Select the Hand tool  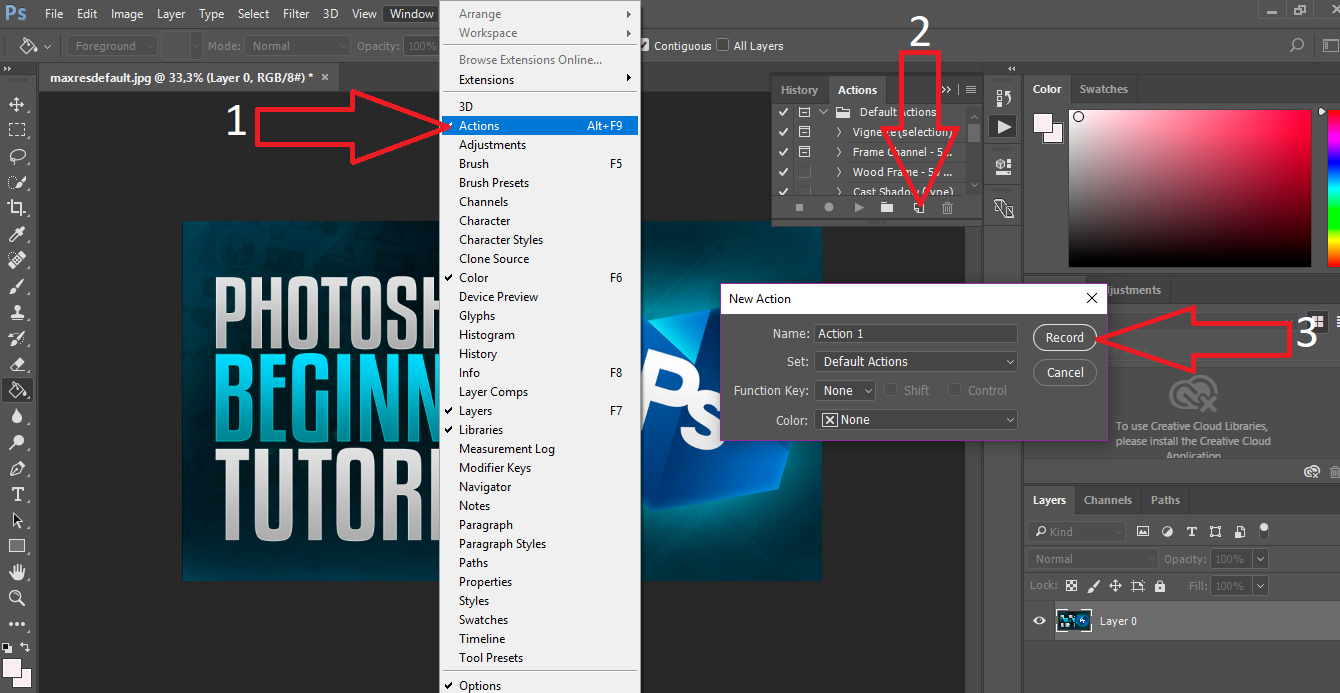click(x=17, y=572)
